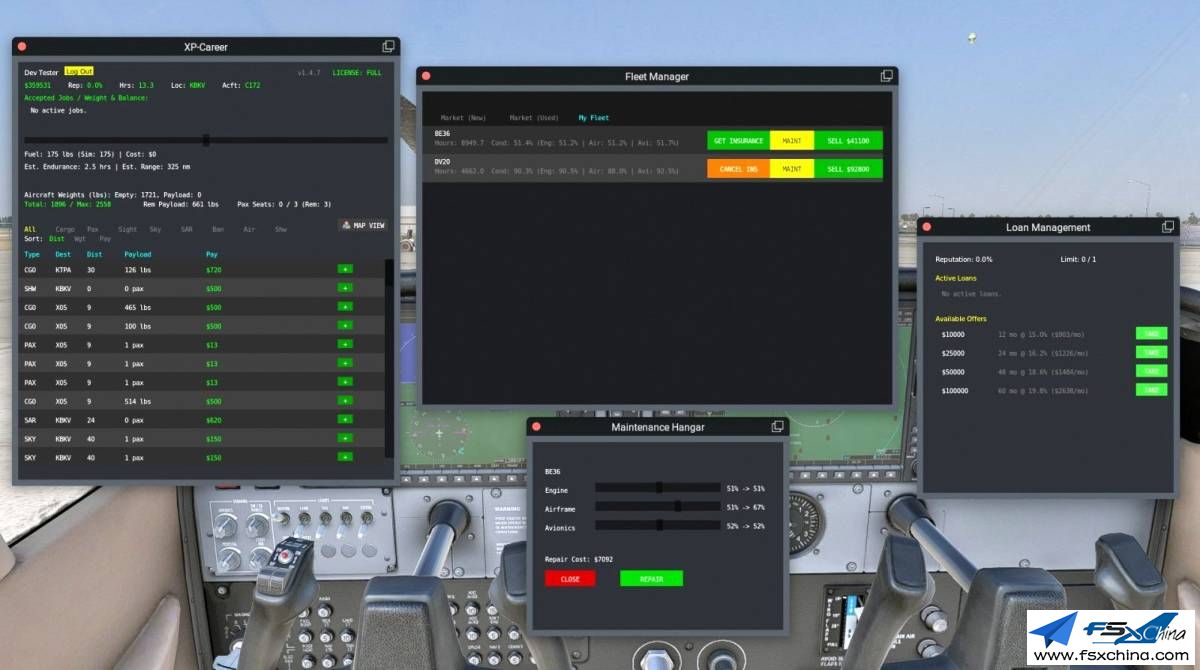Pop out the Maintenance Hangar window
The image size is (1200, 670).
point(778,427)
